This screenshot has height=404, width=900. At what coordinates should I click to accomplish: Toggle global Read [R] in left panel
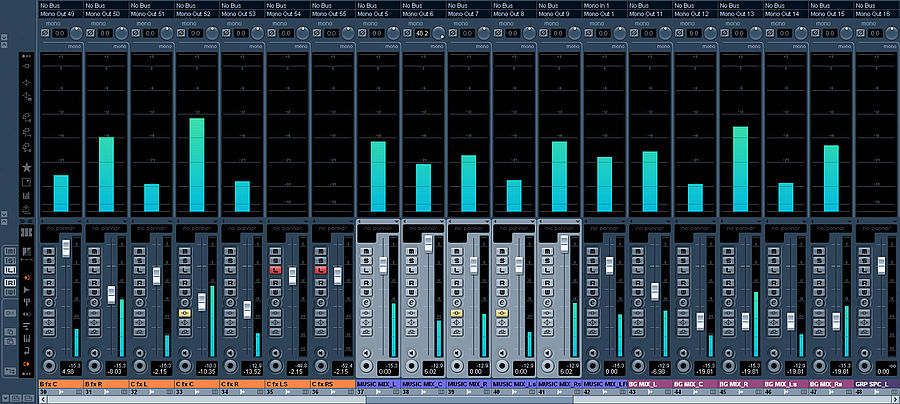(10, 282)
